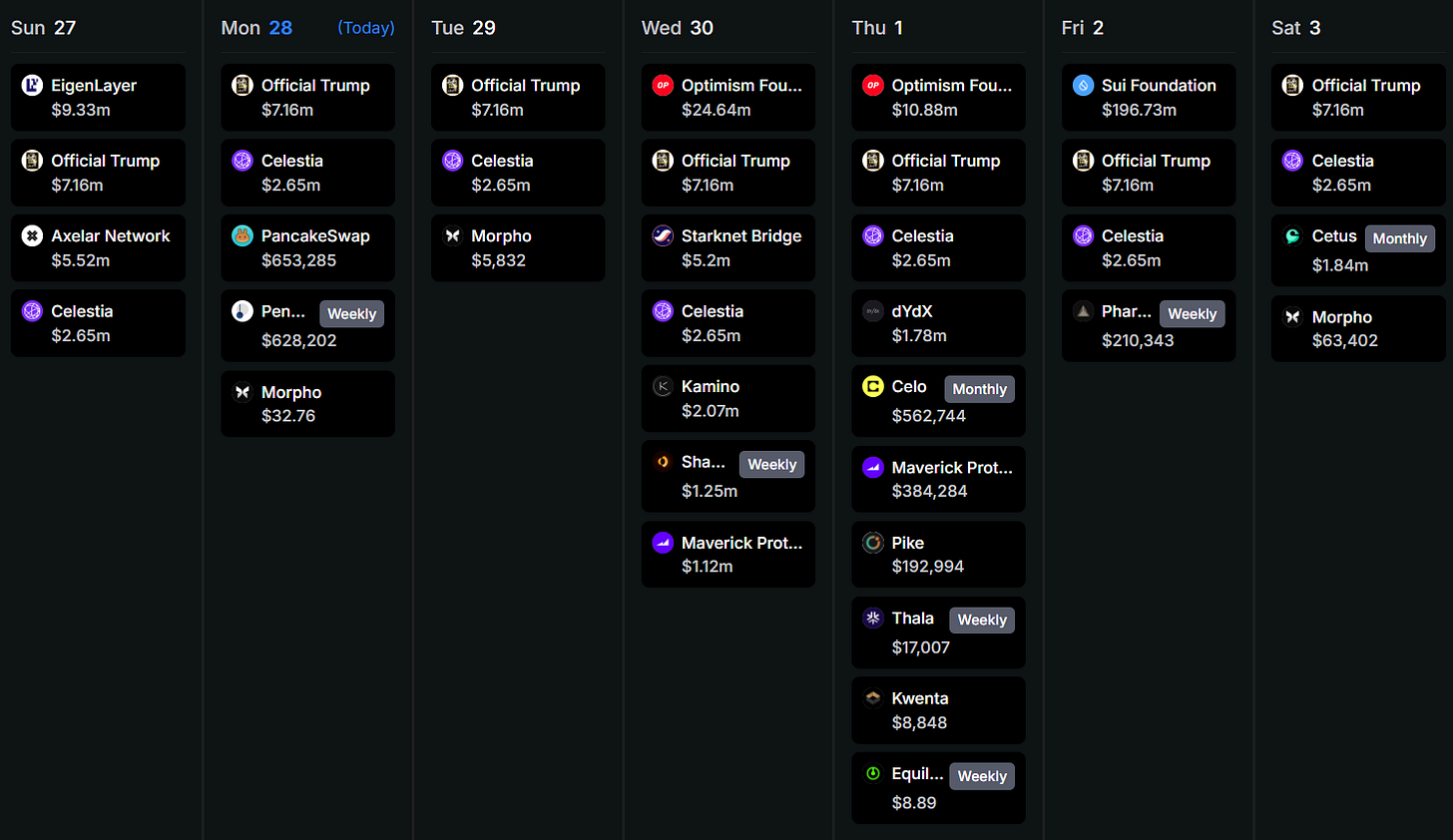Select the Tue 29 day header
Screen dimensions: 1453x840
coord(463,28)
